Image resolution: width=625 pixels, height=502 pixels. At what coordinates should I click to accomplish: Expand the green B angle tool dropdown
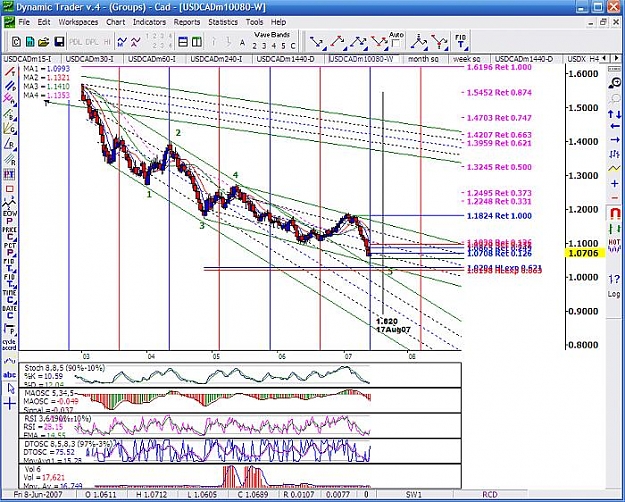click(14, 119)
